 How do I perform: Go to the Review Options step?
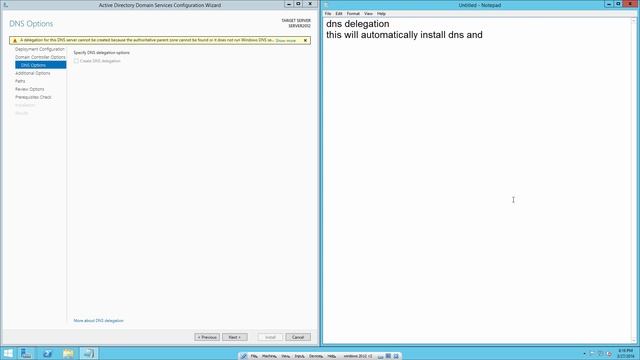tap(29, 89)
